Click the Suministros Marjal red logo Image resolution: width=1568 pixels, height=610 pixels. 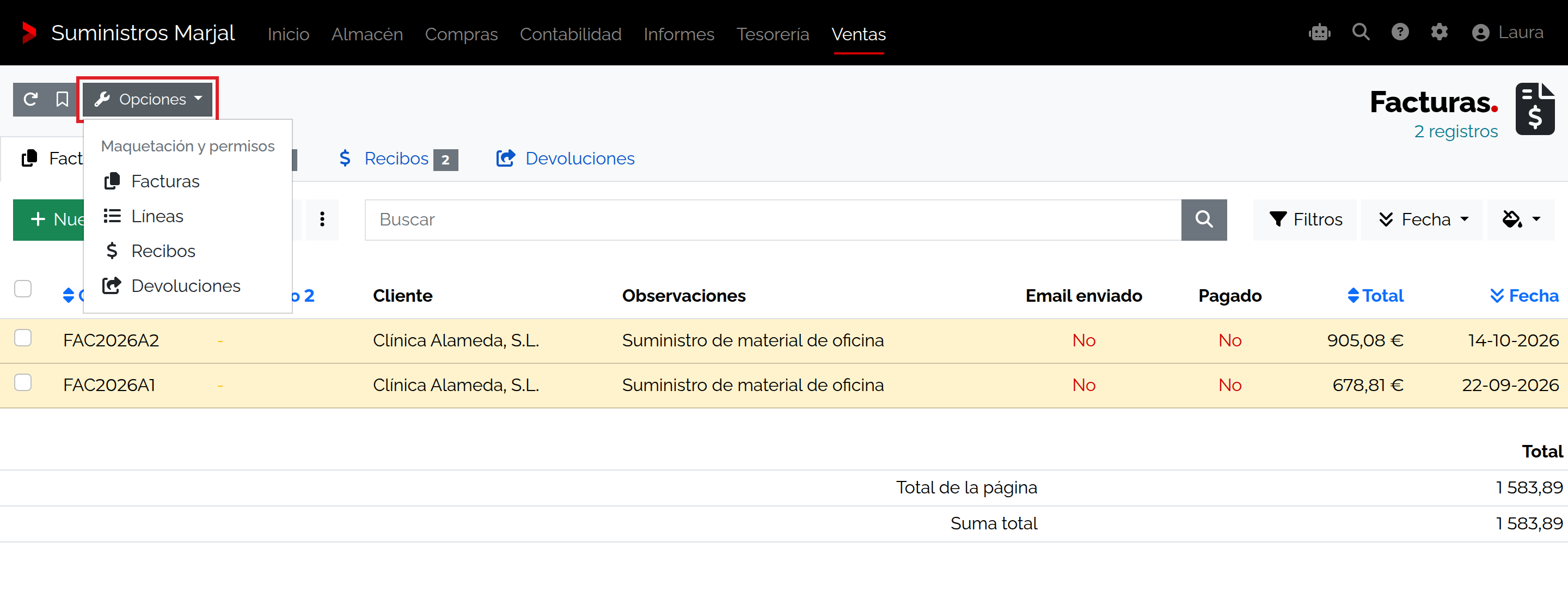click(x=29, y=33)
